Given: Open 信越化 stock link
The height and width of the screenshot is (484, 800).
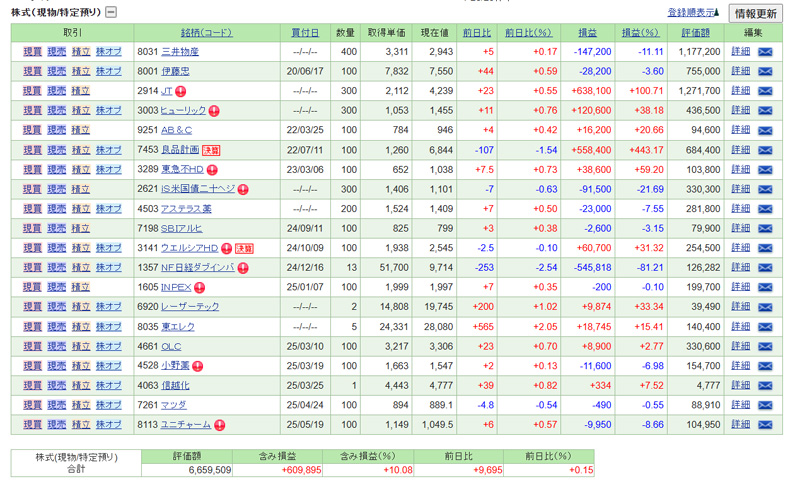Looking at the screenshot, I should pos(175,386).
